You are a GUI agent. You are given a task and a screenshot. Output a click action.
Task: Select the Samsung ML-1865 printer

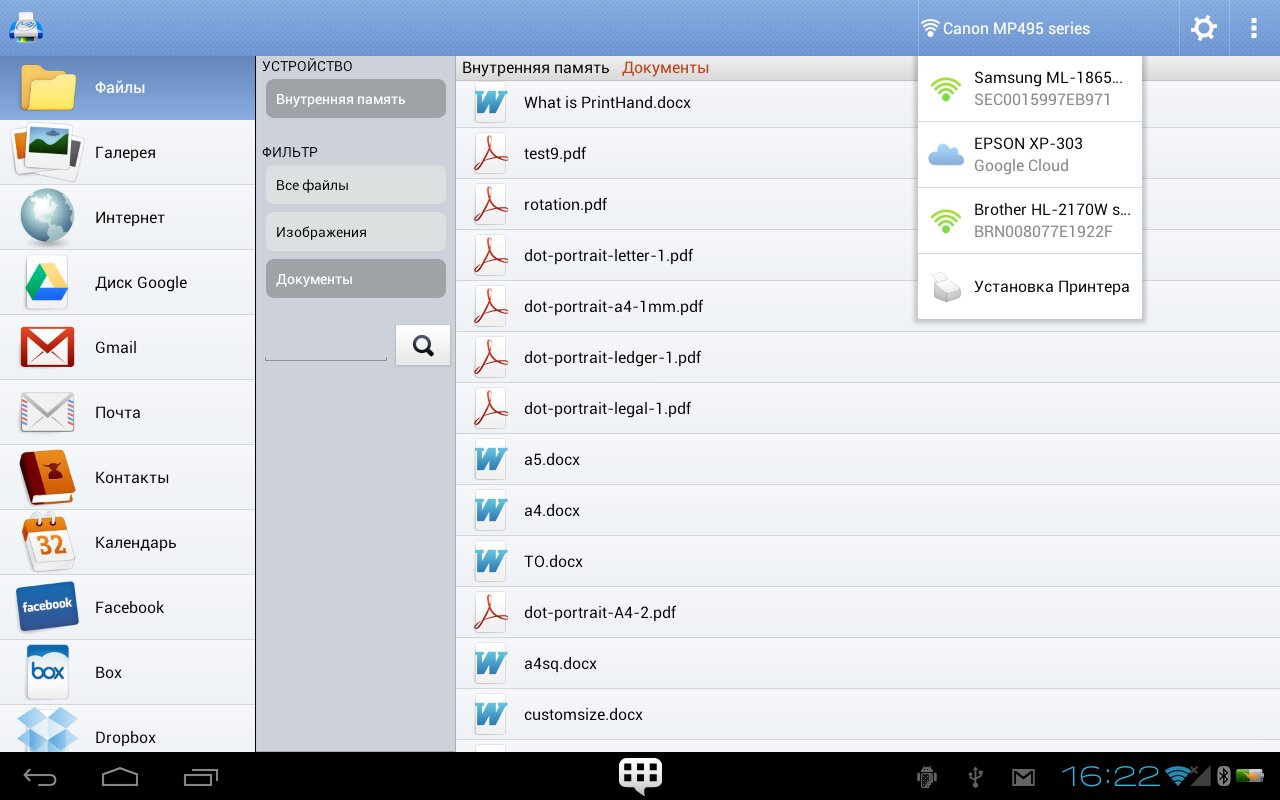[1029, 89]
